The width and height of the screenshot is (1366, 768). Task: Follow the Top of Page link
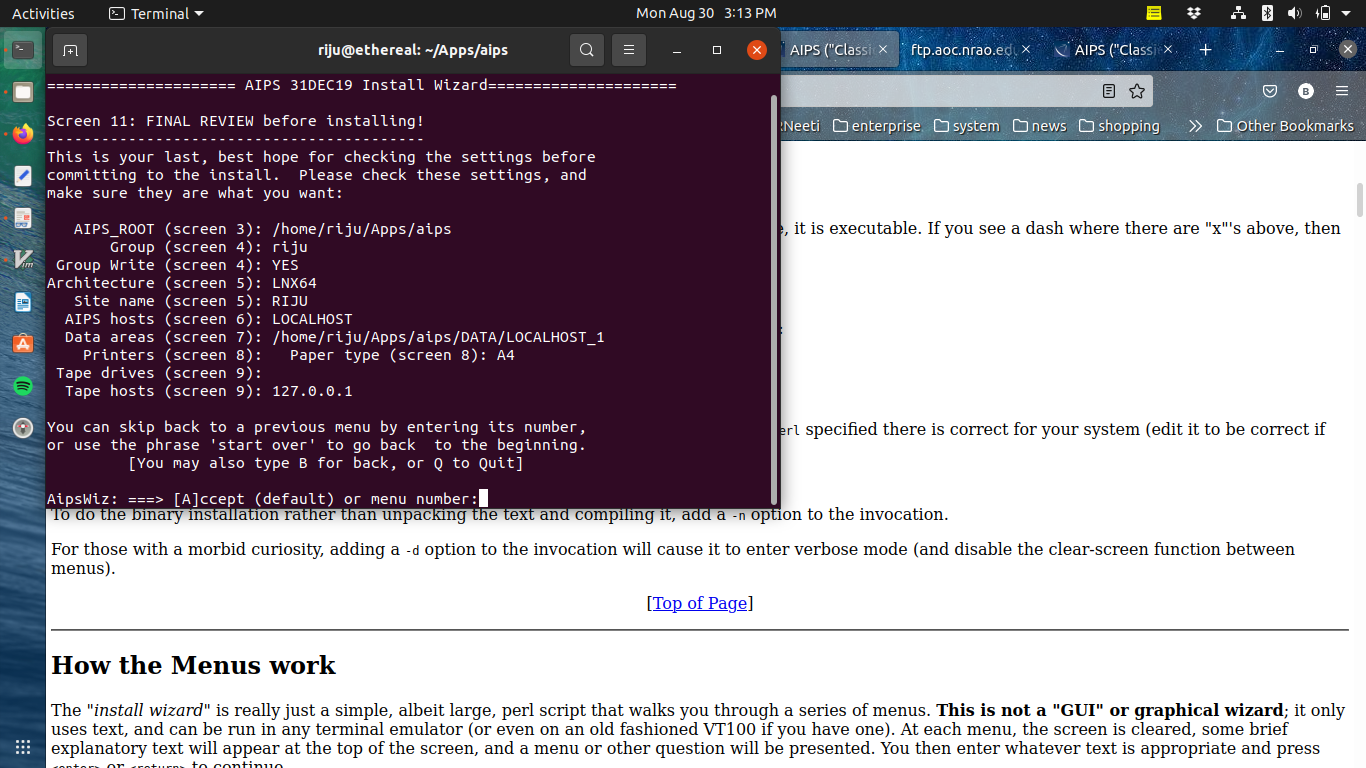click(700, 603)
